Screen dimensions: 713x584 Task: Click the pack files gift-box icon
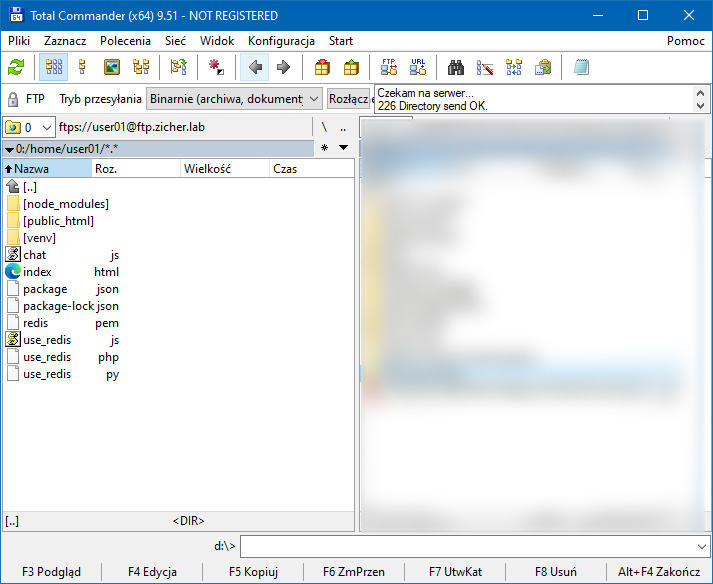click(322, 68)
